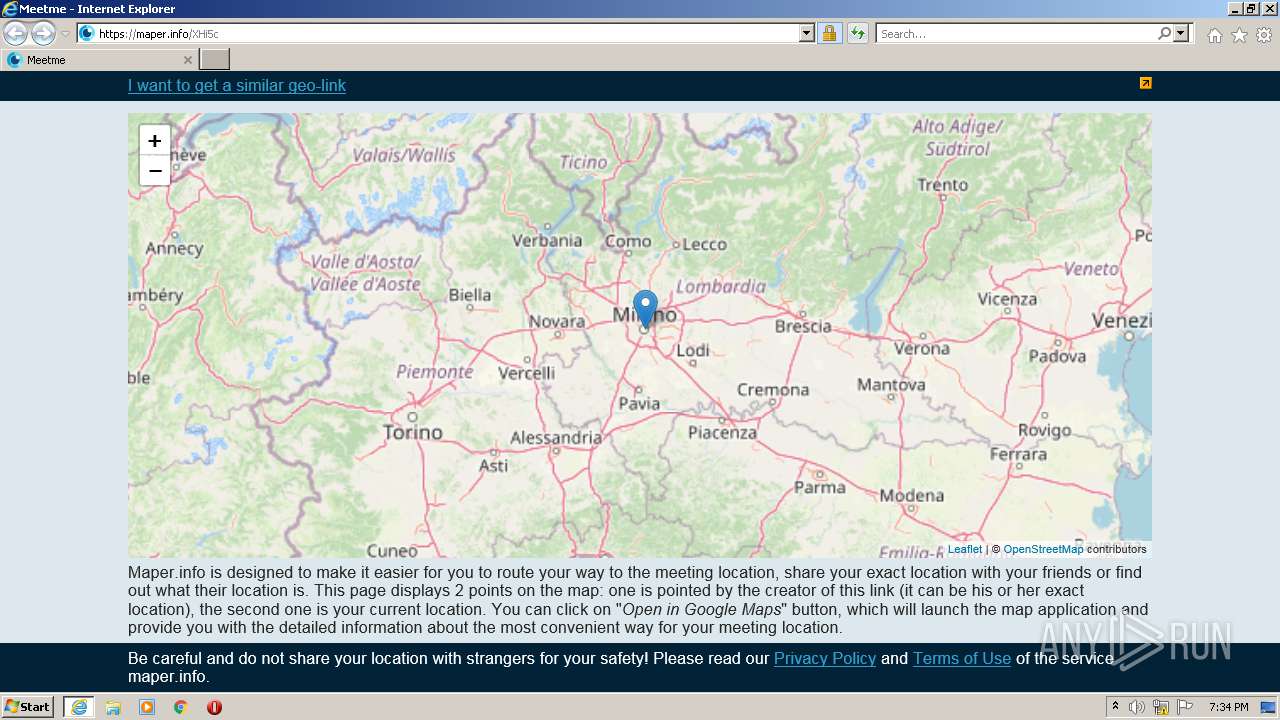The image size is (1280, 720).
Task: Click the Padova label on map
Action: [1057, 356]
